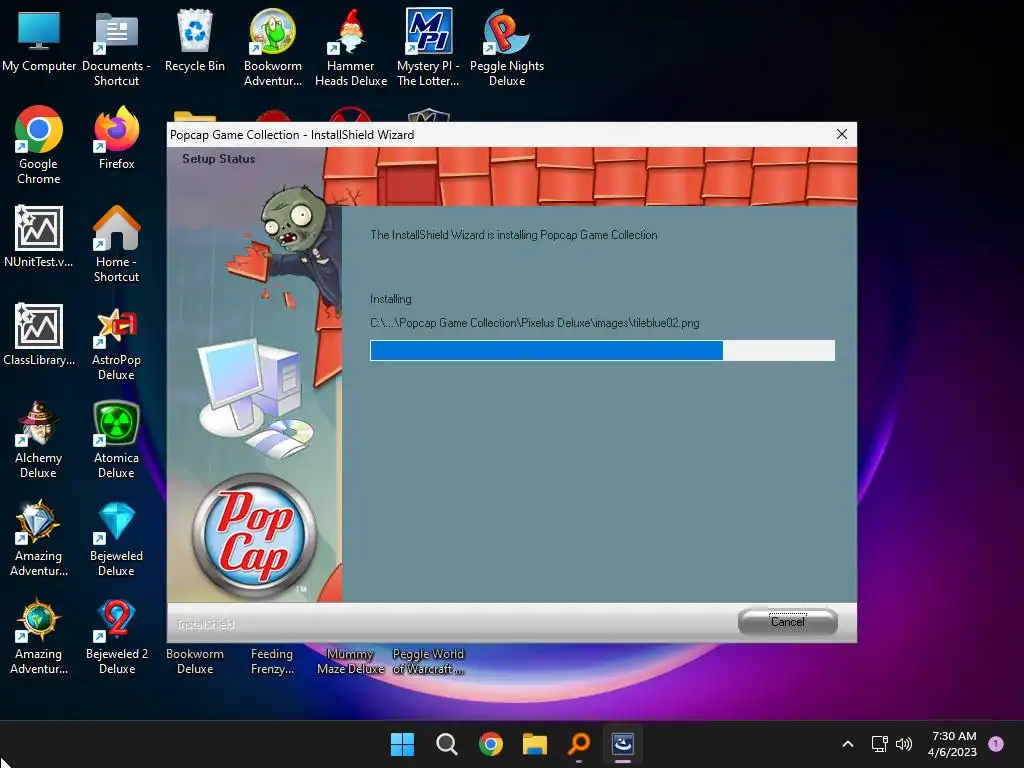Open File Explorer from the taskbar
Viewport: 1024px width, 768px height.
[534, 744]
